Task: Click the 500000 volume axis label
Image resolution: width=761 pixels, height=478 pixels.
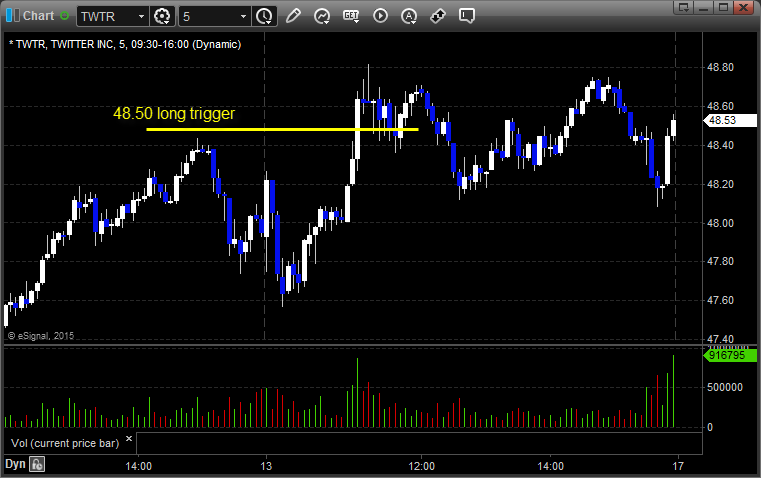Action: click(725, 387)
